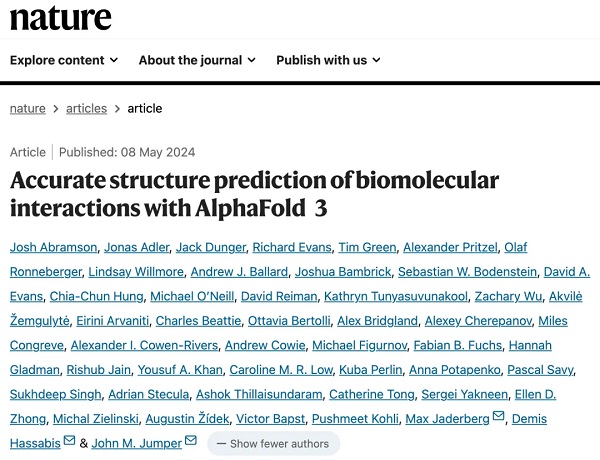Collapse list with Show fewer authors
Viewport: 600px width, 460px height.
[x=273, y=443]
